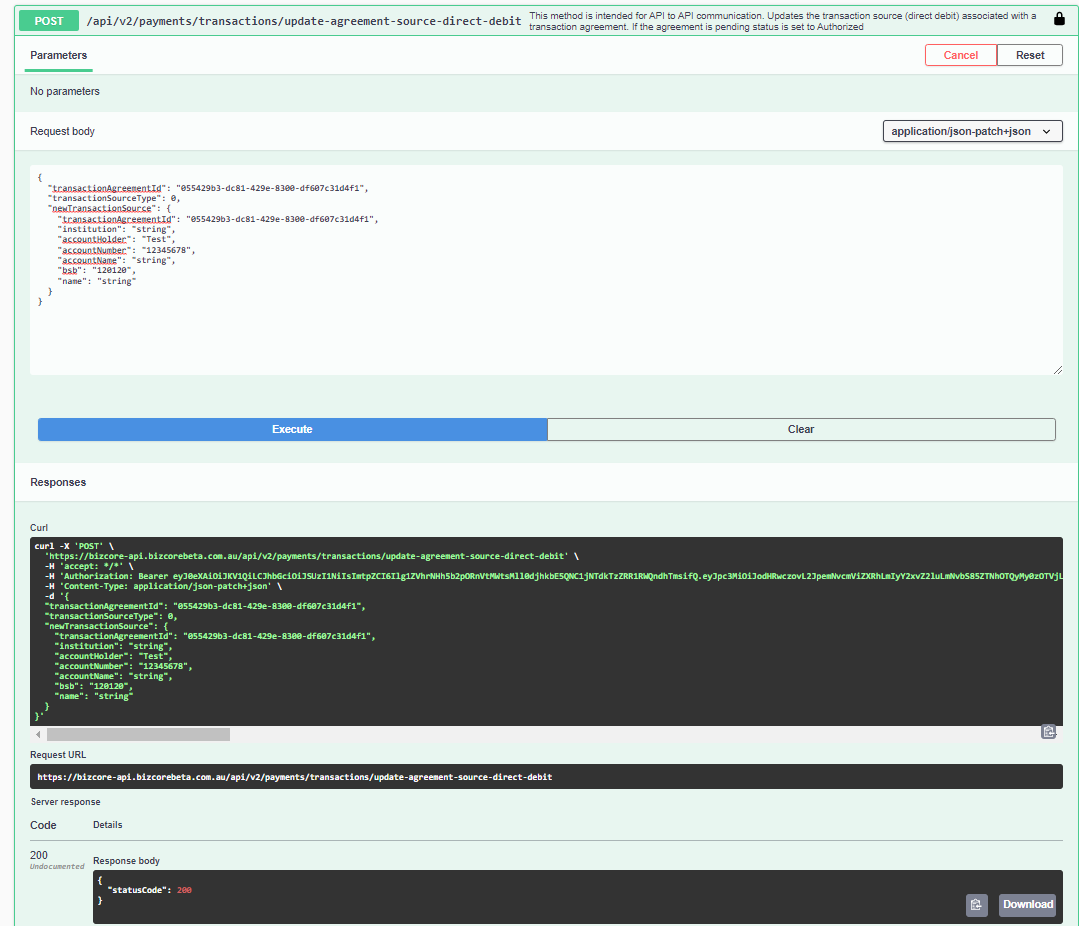Select the Parameters tab
Viewport: 1079px width, 926px height.
click(58, 55)
